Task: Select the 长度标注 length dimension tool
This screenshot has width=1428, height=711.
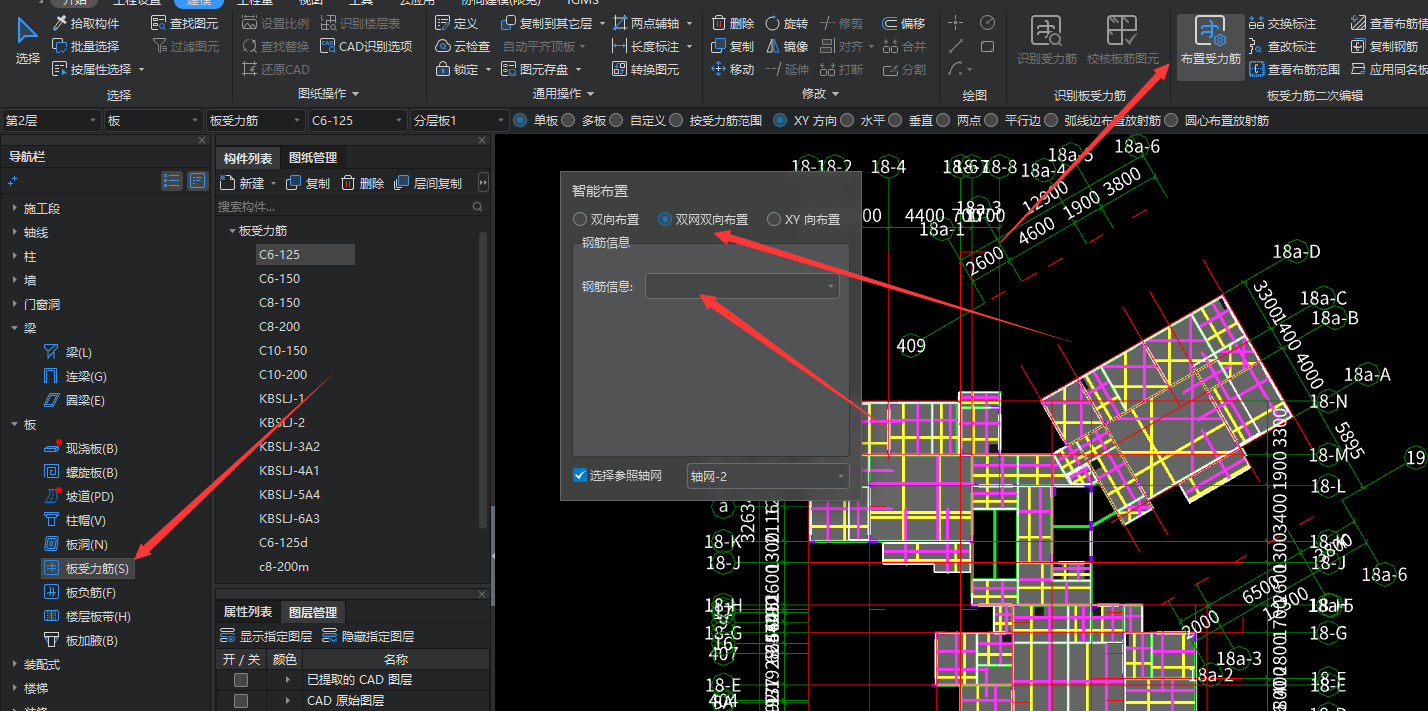Action: tap(646, 46)
